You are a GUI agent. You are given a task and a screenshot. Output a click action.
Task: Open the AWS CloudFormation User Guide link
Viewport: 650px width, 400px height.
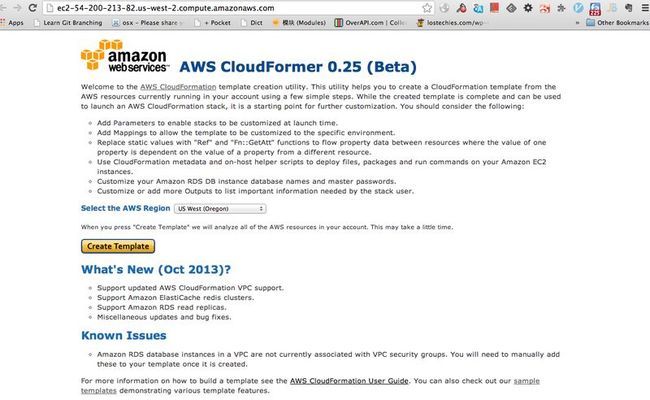pyautogui.click(x=349, y=381)
